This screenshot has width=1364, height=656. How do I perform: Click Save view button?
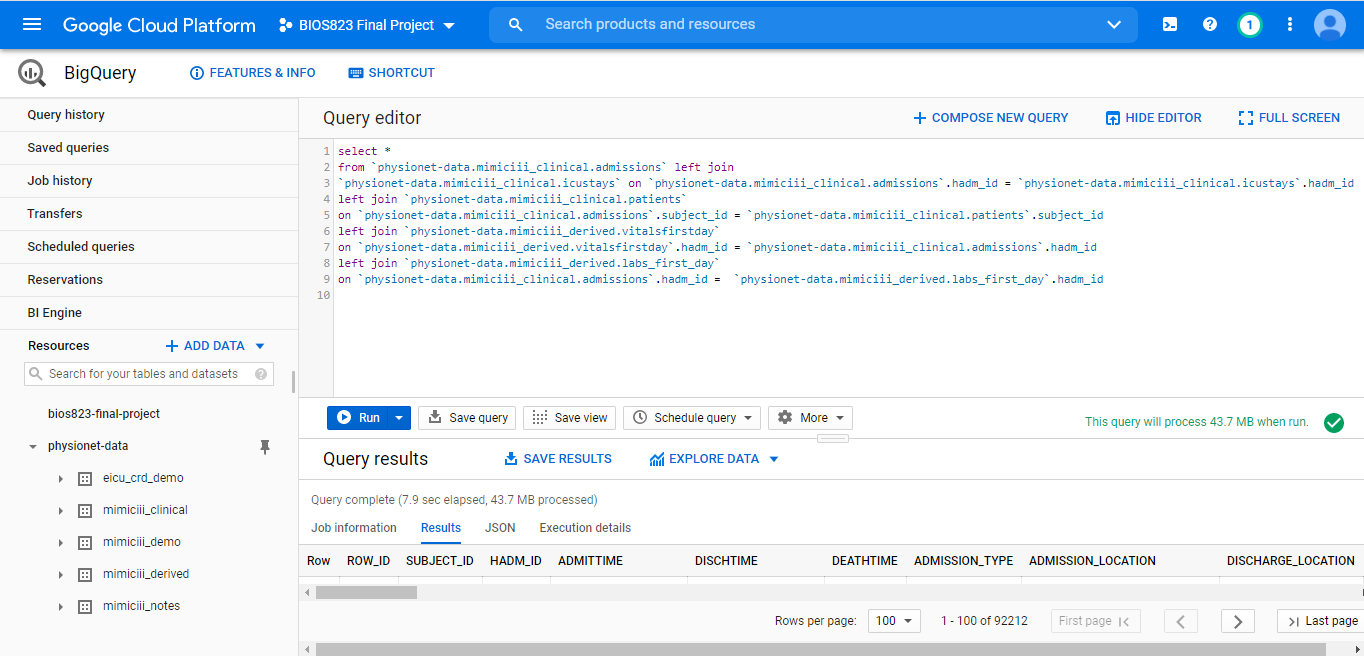570,418
